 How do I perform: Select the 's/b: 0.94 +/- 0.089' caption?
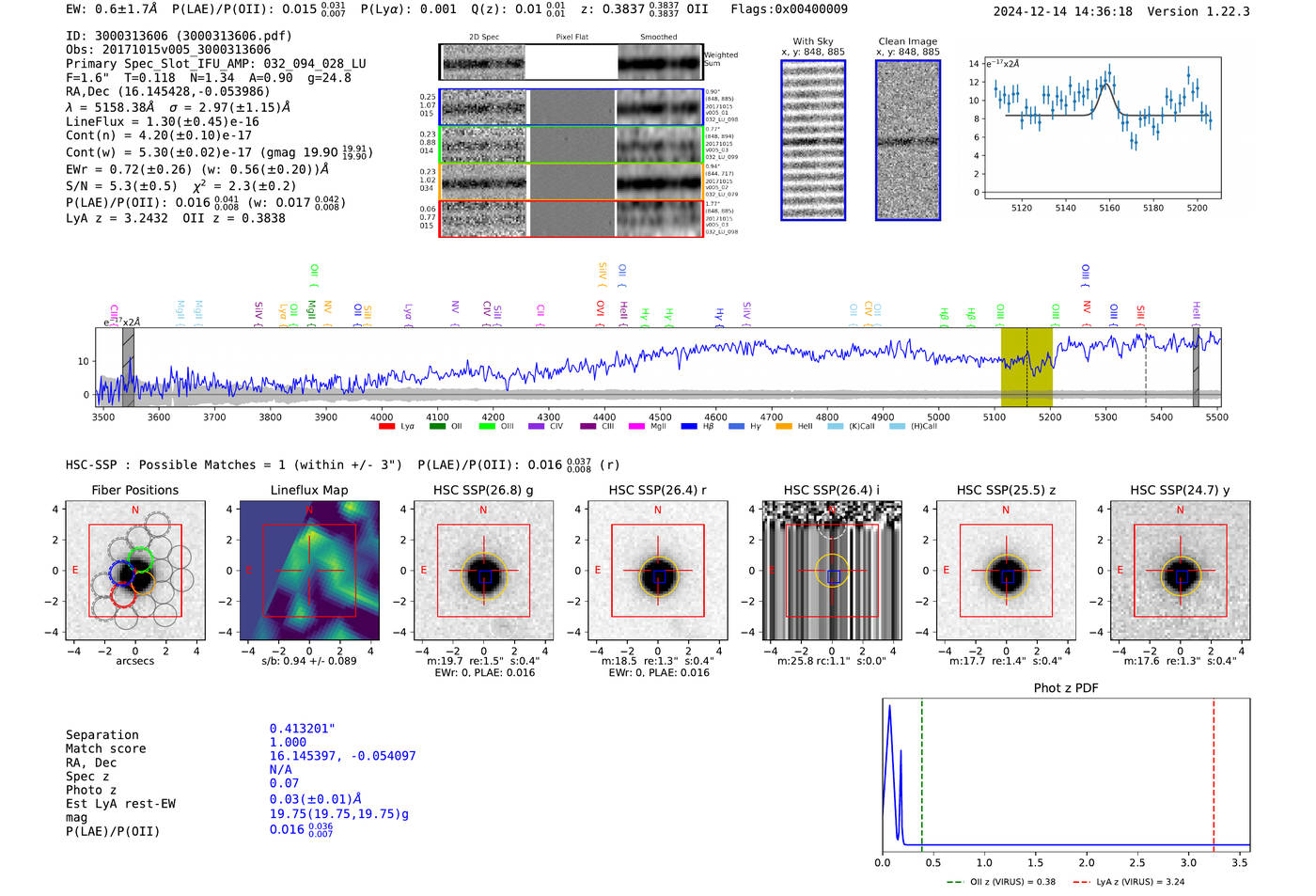pyautogui.click(x=309, y=661)
